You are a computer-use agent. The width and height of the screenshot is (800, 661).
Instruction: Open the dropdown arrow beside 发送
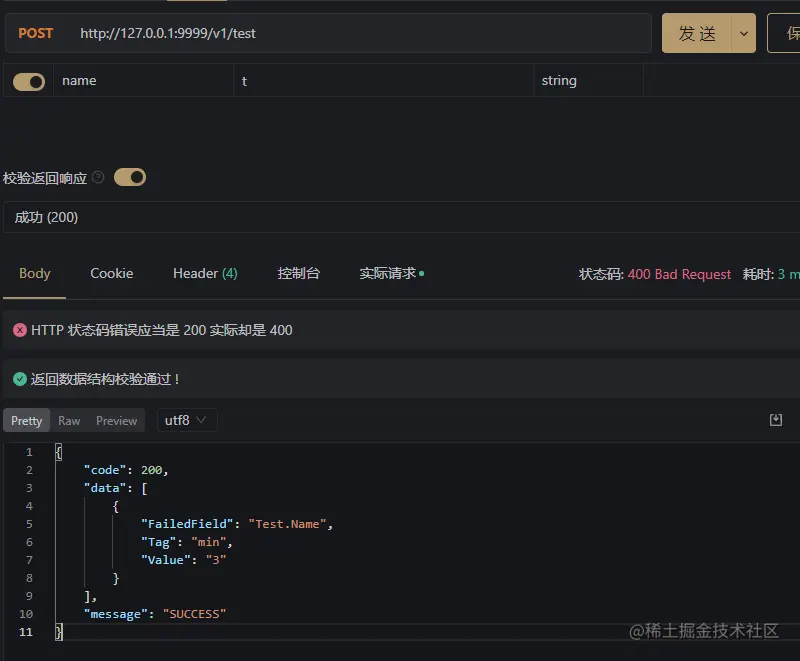tap(744, 34)
